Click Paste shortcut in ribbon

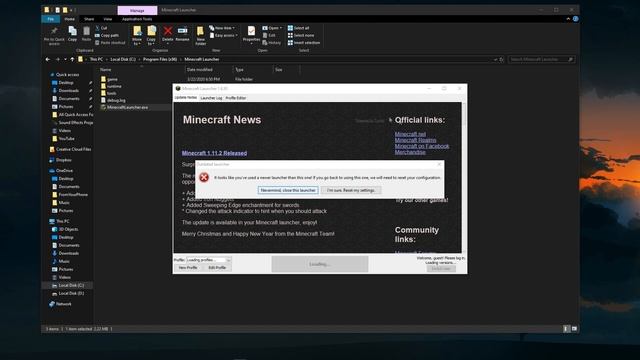110,43
